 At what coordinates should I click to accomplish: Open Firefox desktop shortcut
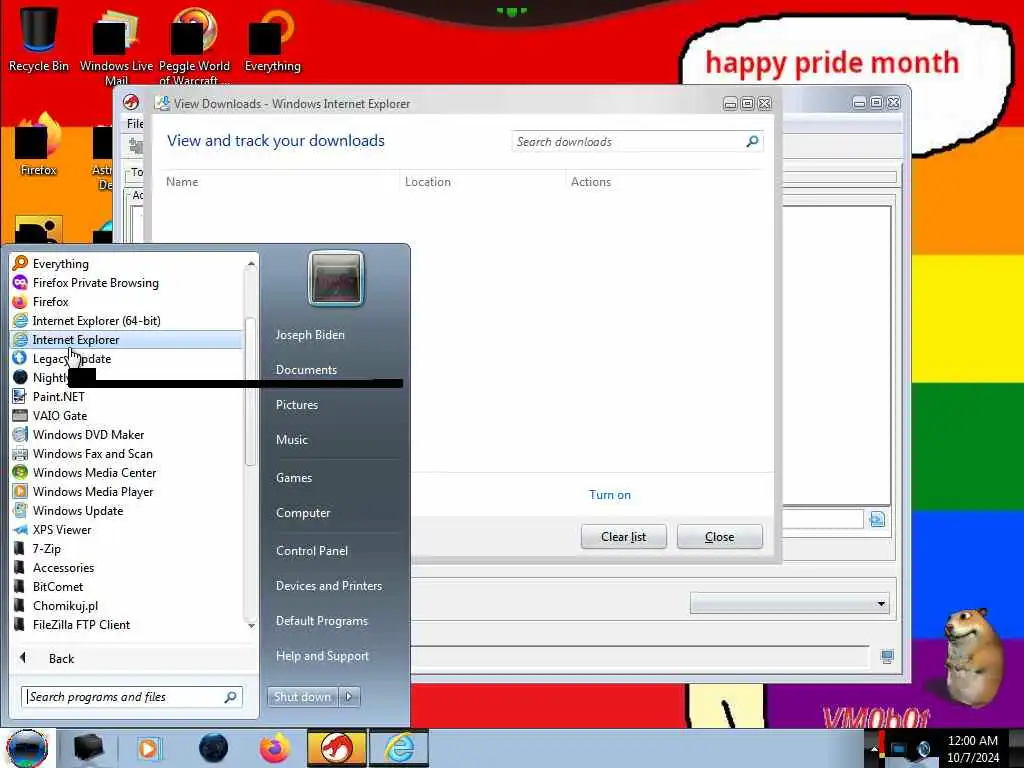pos(39,145)
